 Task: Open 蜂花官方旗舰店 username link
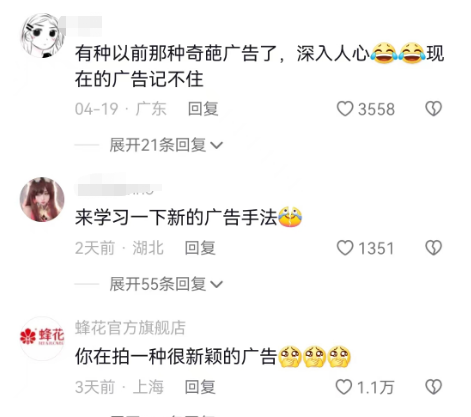point(130,328)
